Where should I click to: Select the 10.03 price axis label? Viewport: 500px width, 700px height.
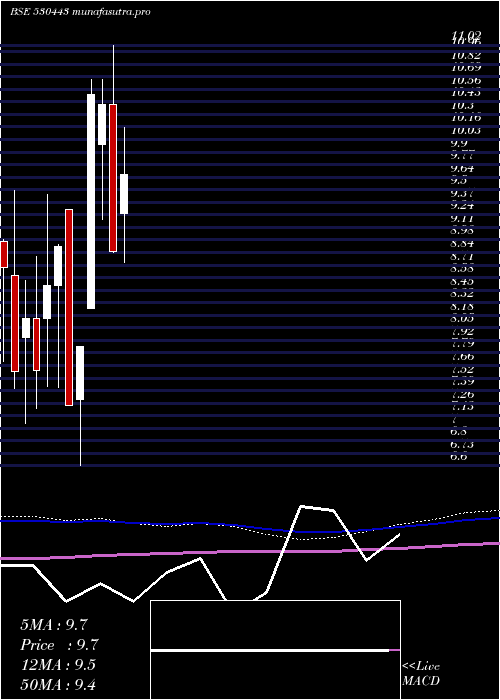pos(466,130)
